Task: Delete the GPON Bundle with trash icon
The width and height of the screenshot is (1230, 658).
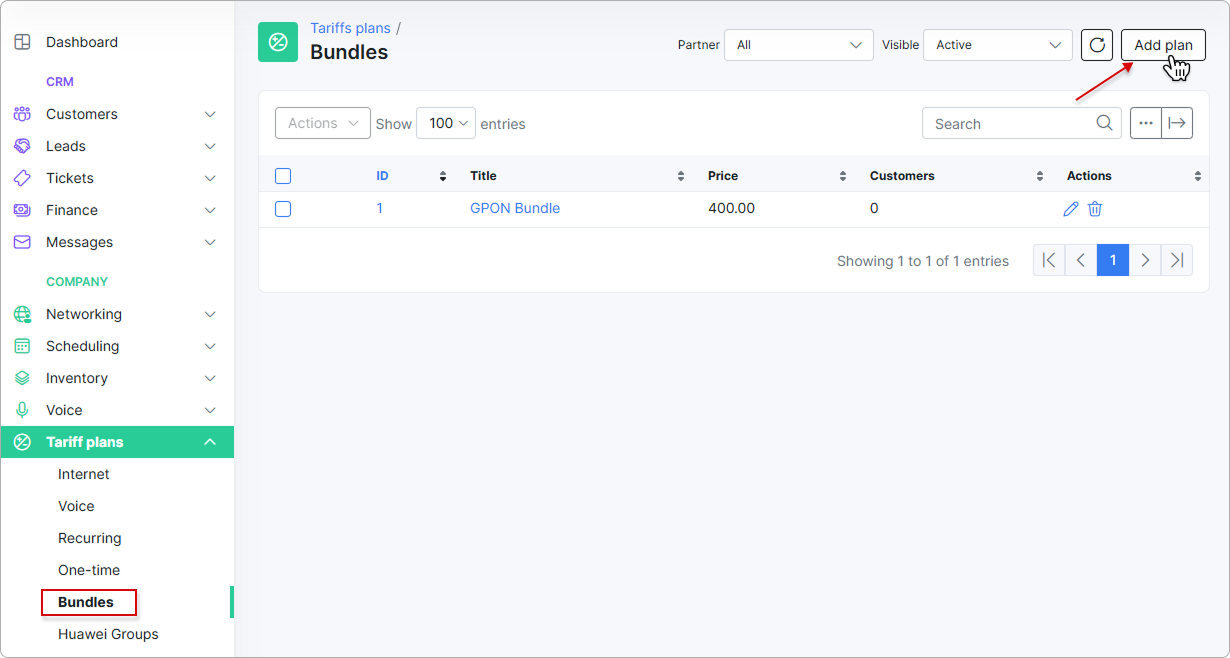Action: coord(1095,209)
